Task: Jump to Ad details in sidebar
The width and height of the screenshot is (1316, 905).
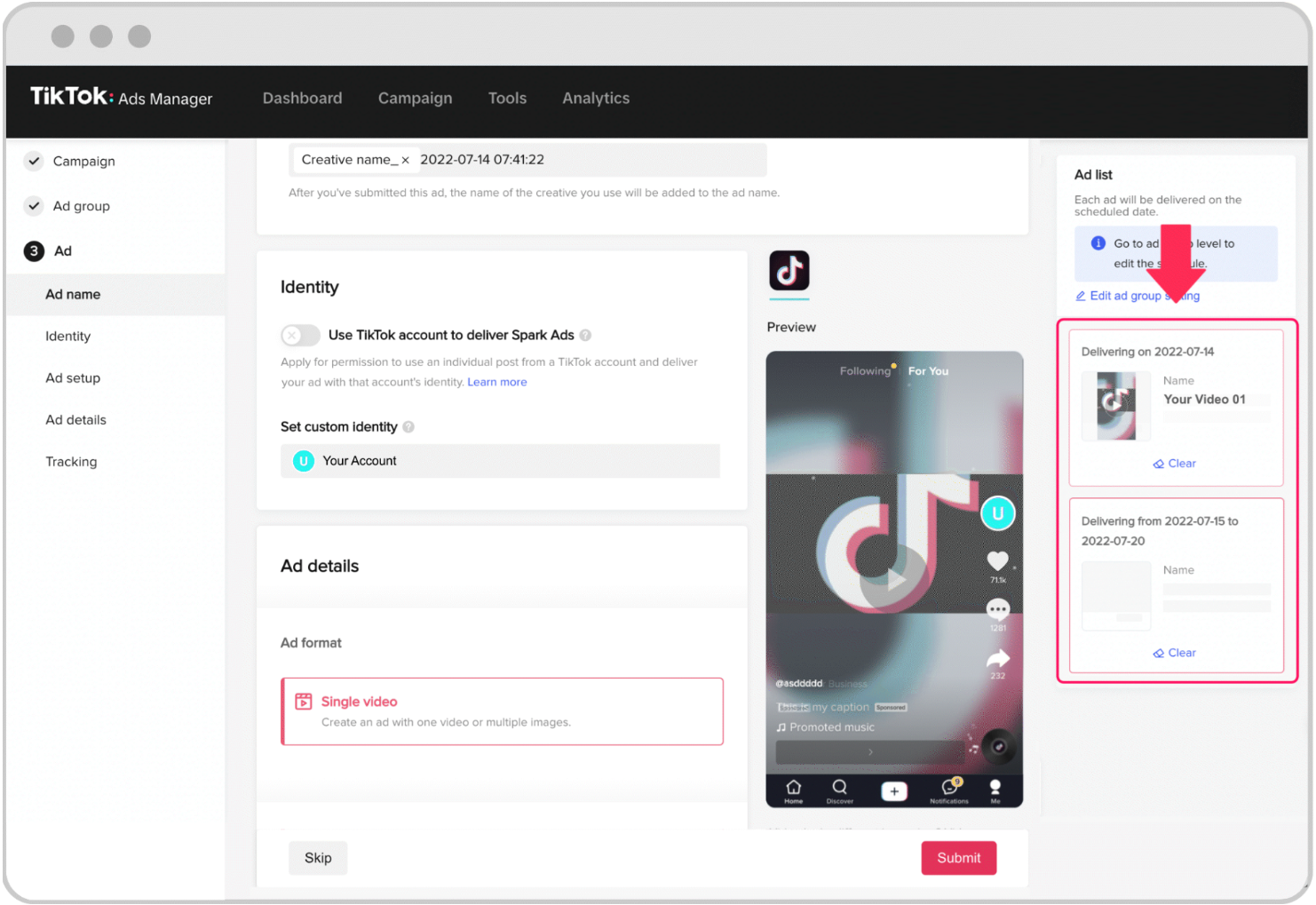Action: tap(75, 419)
